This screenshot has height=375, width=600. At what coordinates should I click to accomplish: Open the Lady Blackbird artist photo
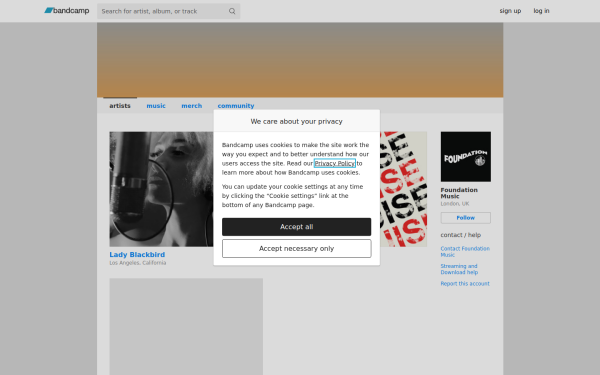click(161, 189)
